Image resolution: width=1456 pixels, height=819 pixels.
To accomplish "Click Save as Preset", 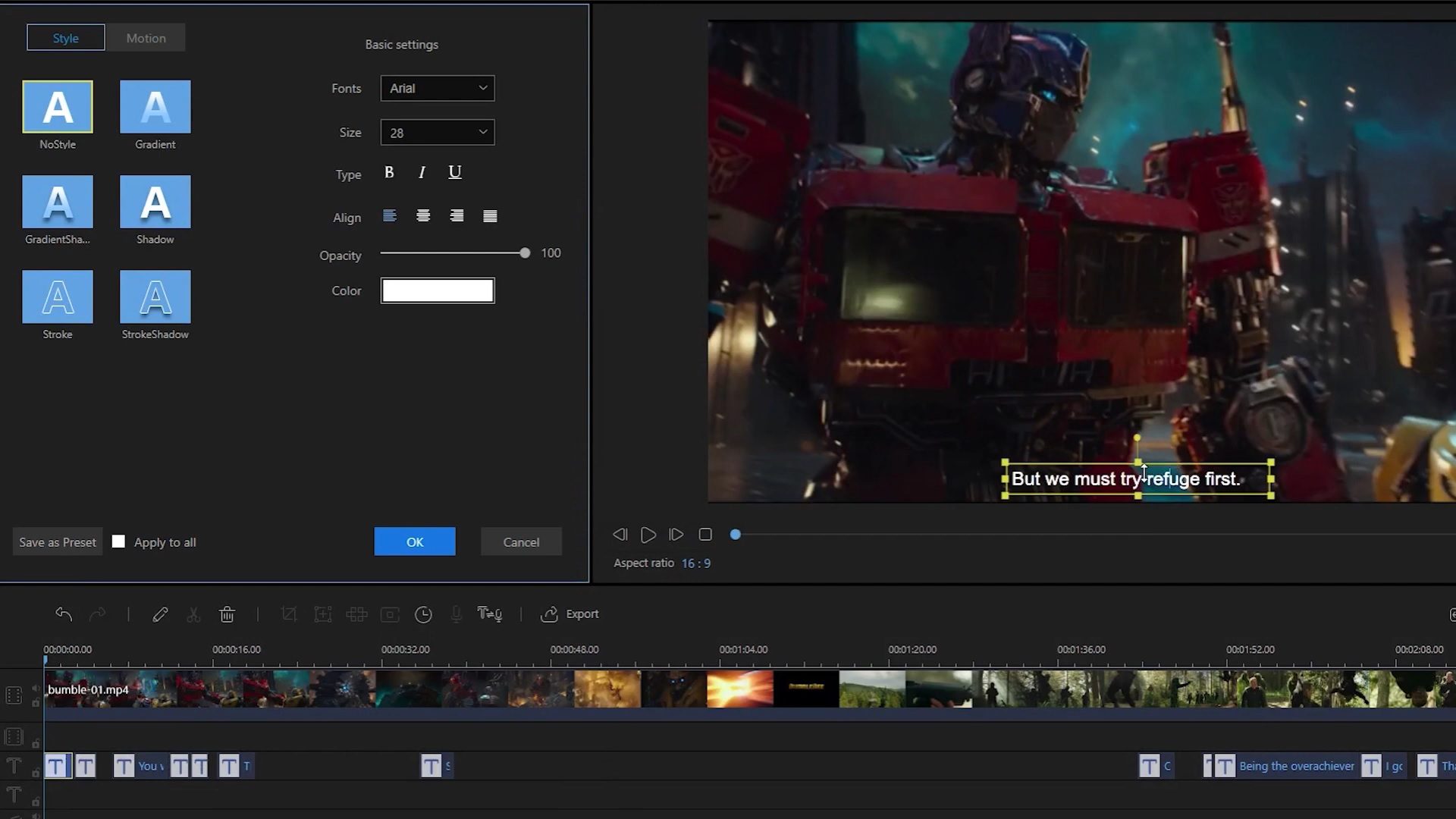I will [56, 541].
